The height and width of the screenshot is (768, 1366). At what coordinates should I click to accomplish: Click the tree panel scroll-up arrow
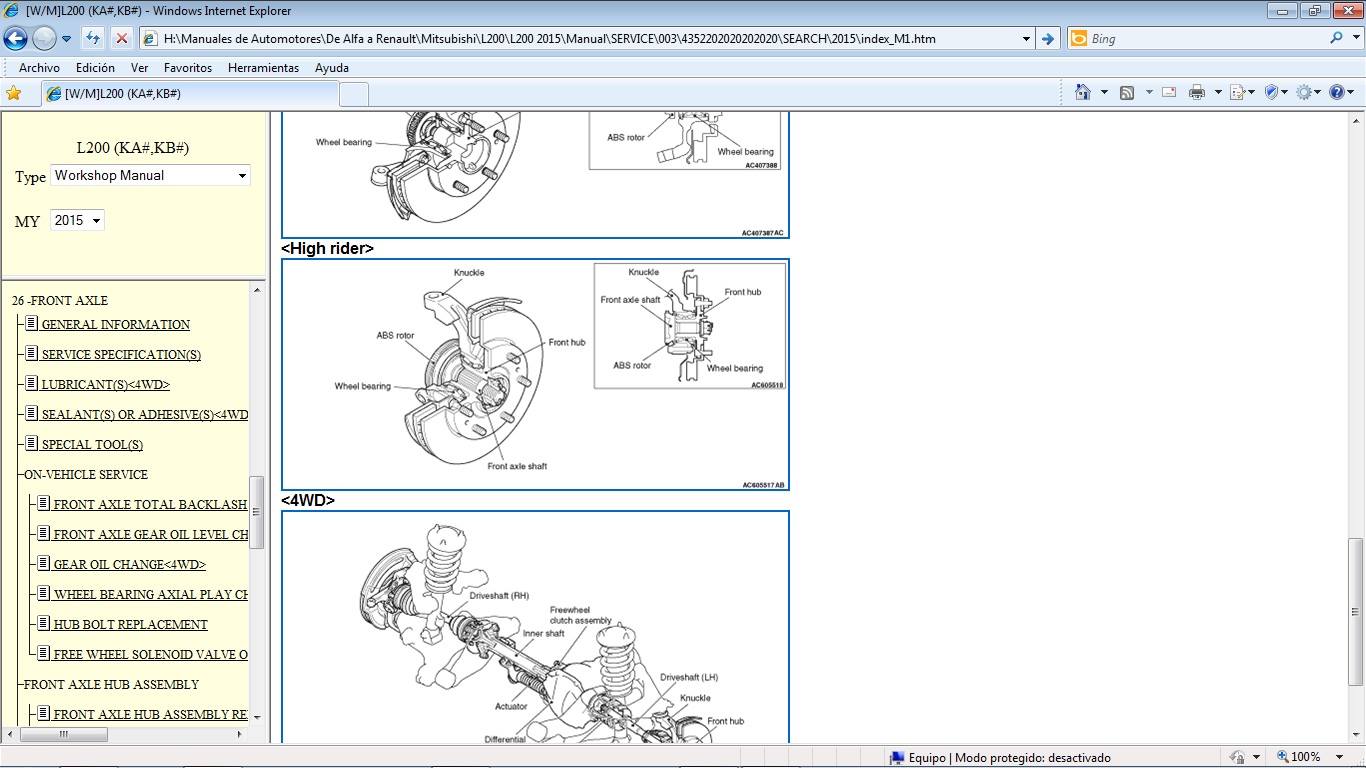[257, 290]
